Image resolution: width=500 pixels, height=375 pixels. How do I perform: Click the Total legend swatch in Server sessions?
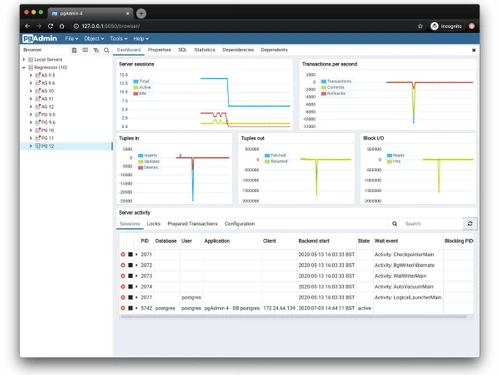(136, 81)
